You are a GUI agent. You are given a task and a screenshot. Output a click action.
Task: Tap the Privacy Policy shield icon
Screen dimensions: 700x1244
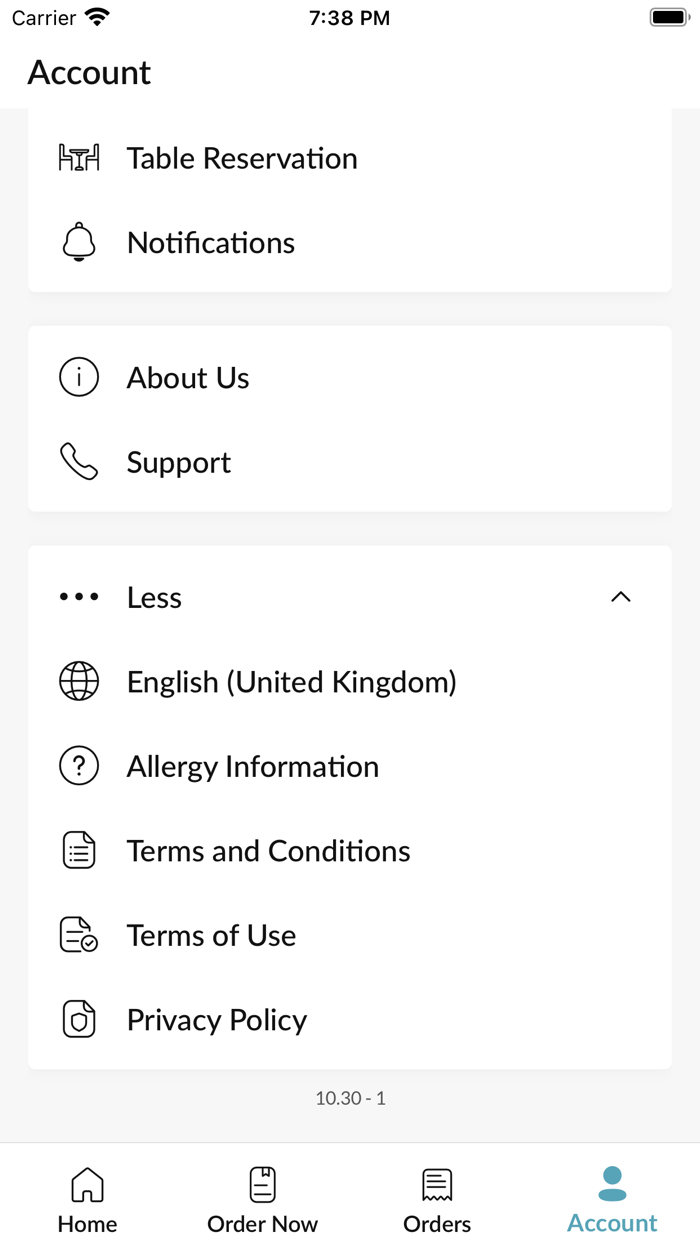click(79, 1020)
